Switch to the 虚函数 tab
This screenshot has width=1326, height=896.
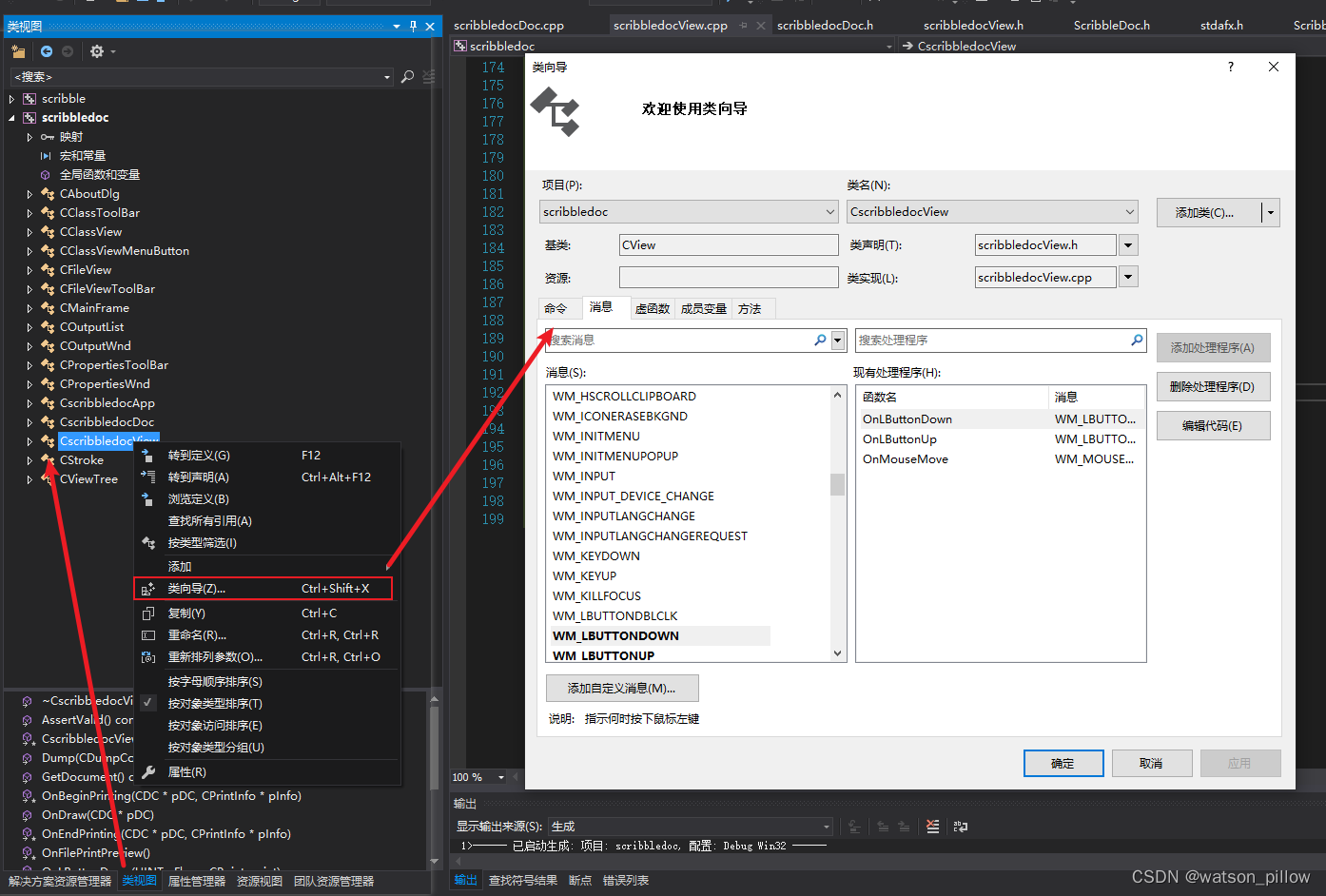pyautogui.click(x=653, y=308)
